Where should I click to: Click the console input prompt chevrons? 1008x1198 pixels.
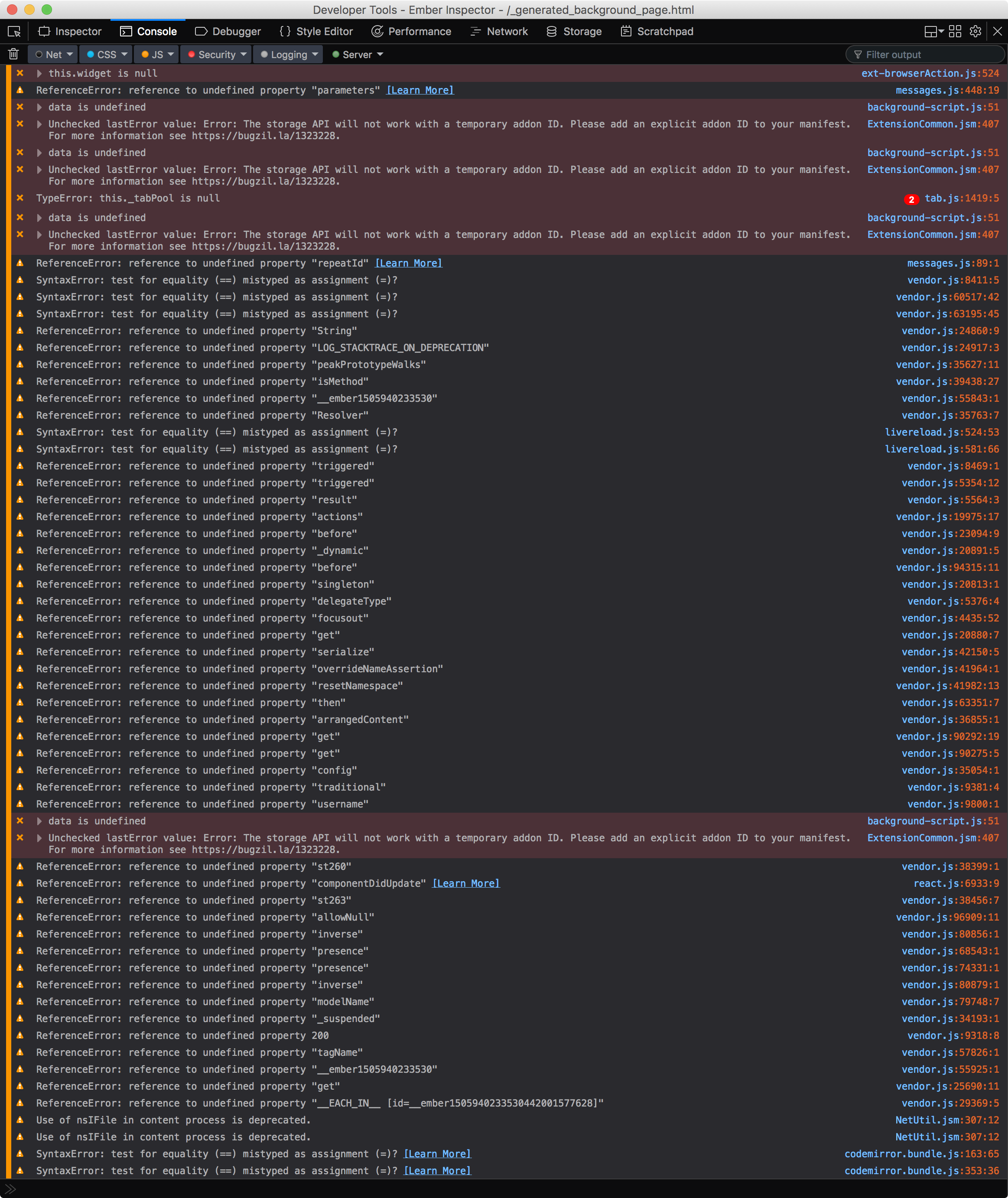(x=10, y=1189)
